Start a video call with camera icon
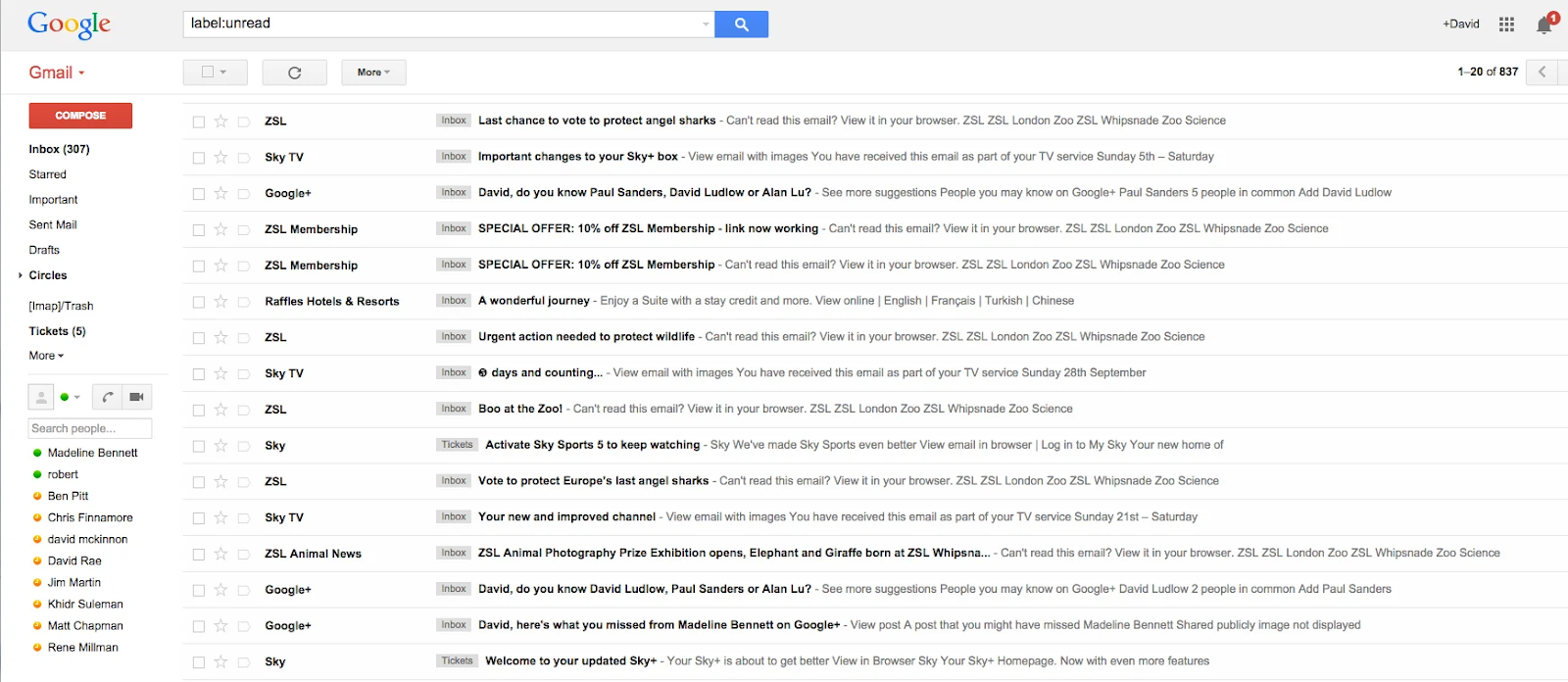The width and height of the screenshot is (1568, 682). coord(137,397)
